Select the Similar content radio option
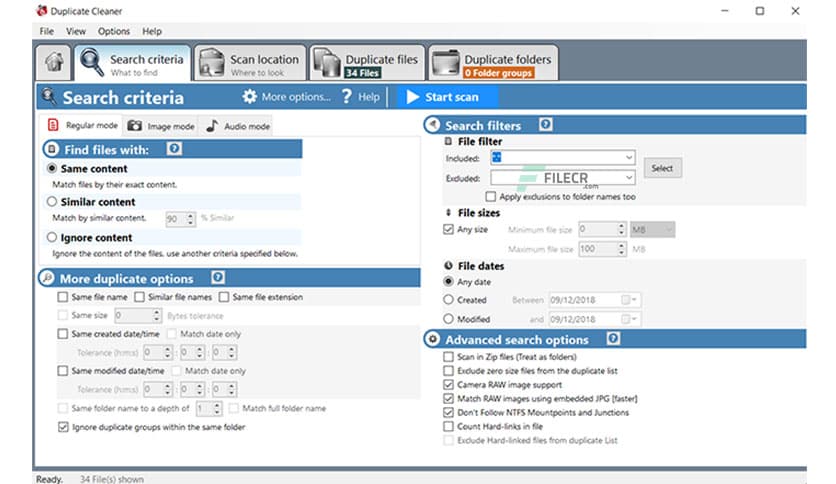The width and height of the screenshot is (836, 484). (52, 201)
